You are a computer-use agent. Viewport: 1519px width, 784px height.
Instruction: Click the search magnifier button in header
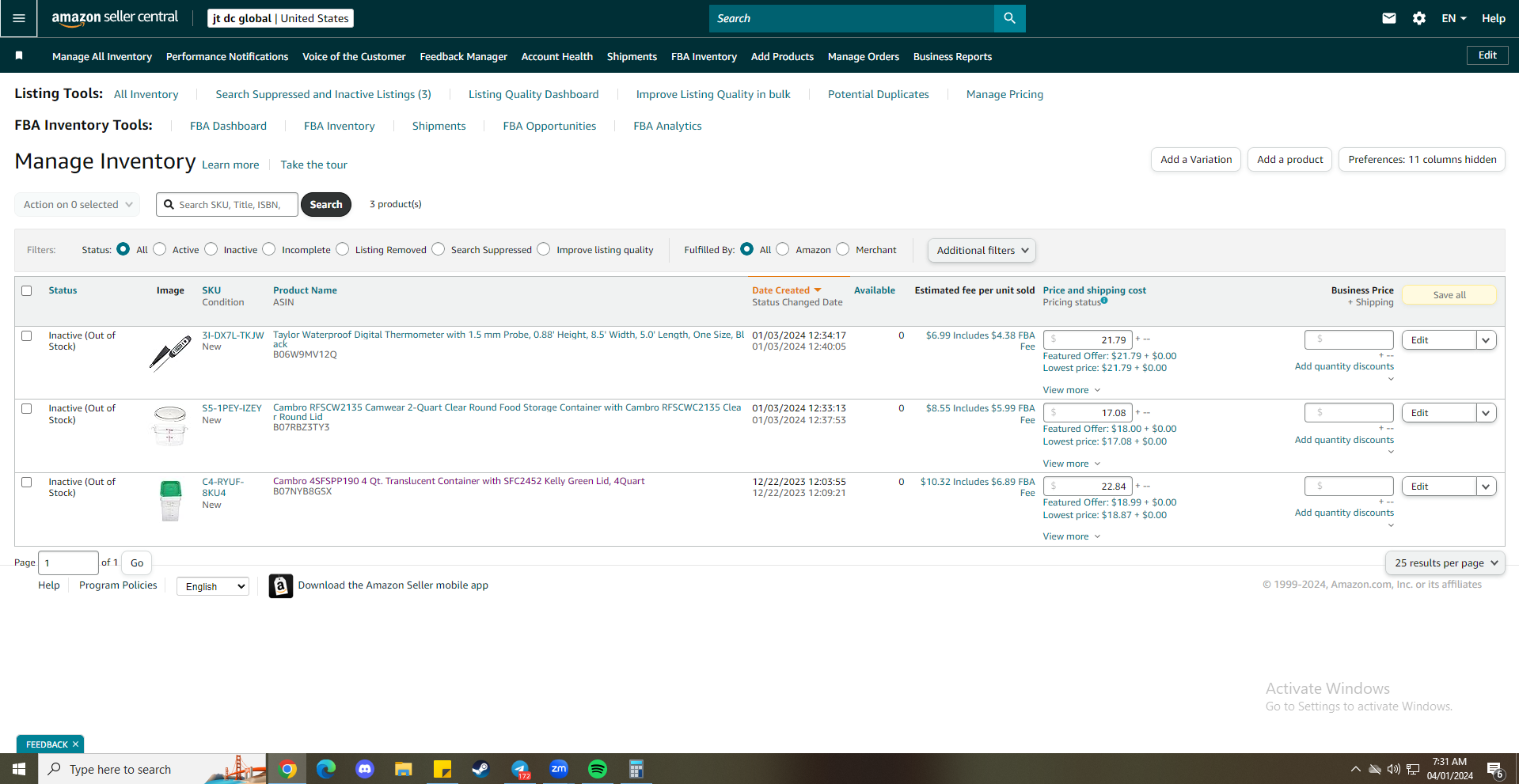[x=1009, y=18]
